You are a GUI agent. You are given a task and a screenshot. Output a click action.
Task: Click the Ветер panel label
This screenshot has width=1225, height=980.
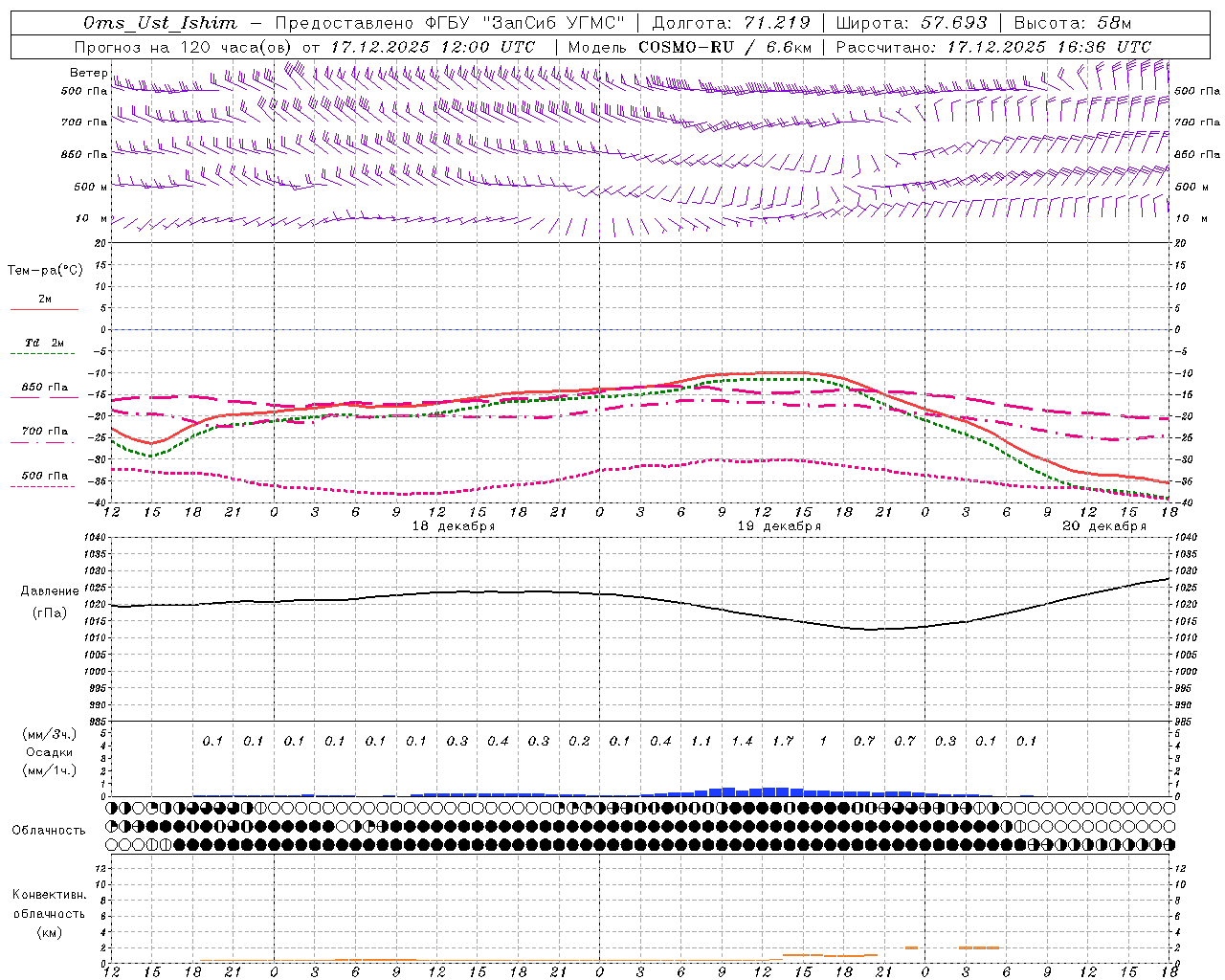click(x=88, y=73)
